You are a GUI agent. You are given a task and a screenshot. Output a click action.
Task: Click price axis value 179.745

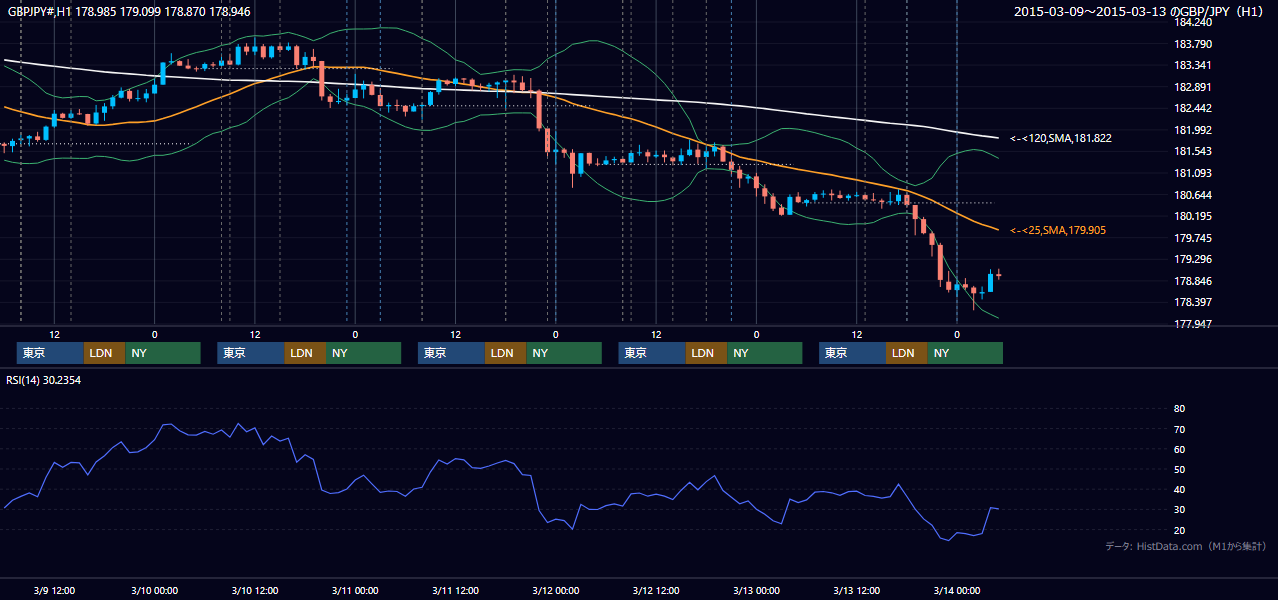tap(1193, 238)
